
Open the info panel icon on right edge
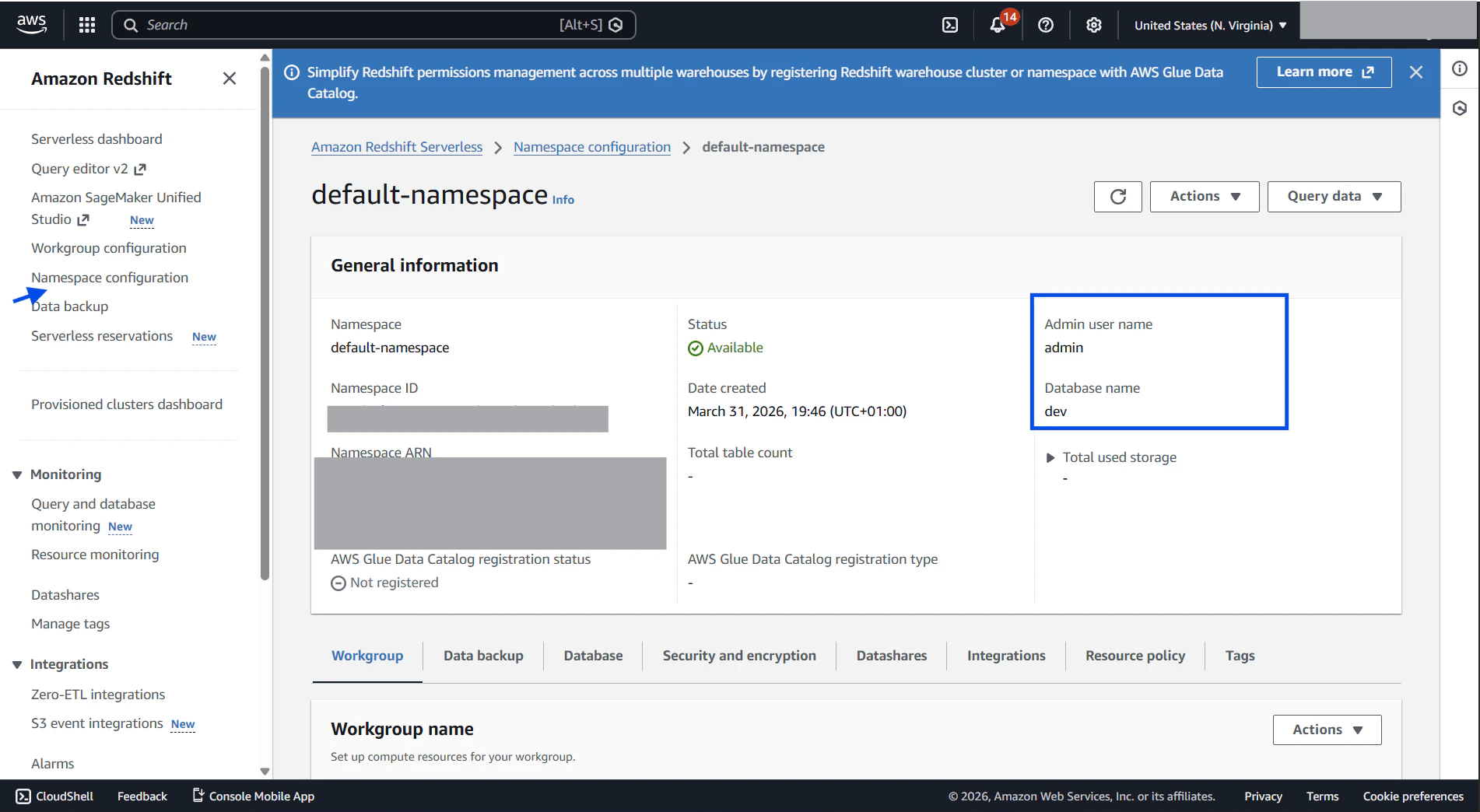[x=1460, y=68]
